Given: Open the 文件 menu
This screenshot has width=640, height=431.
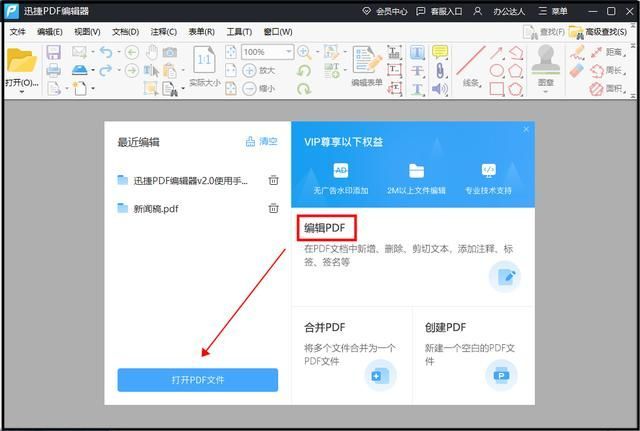Looking at the screenshot, I should [17, 32].
